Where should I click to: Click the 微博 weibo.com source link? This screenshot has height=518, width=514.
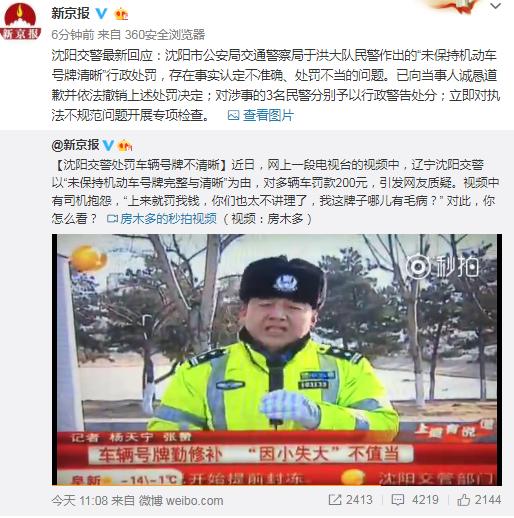(x=181, y=500)
